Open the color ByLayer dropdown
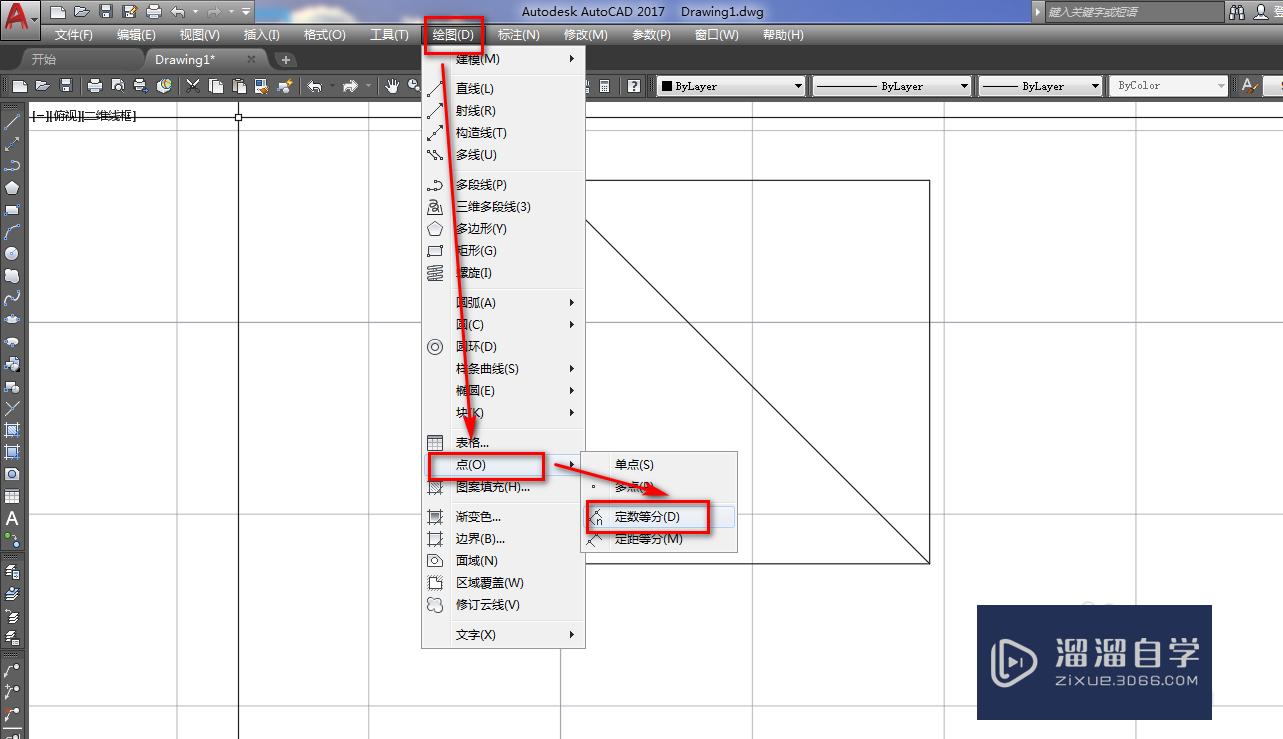This screenshot has width=1283, height=739. pyautogui.click(x=731, y=86)
